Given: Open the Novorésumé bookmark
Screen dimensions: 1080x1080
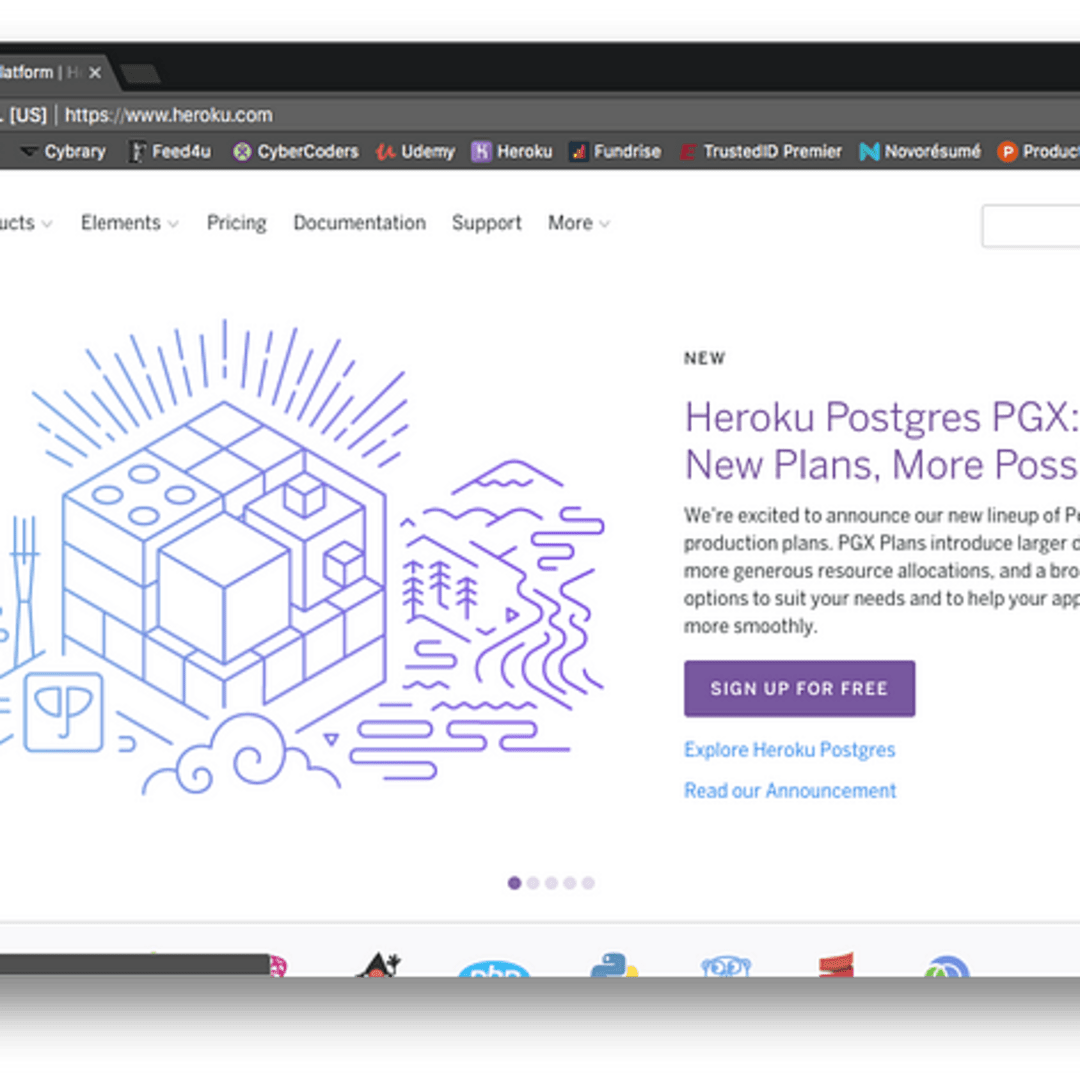Looking at the screenshot, I should (x=920, y=152).
